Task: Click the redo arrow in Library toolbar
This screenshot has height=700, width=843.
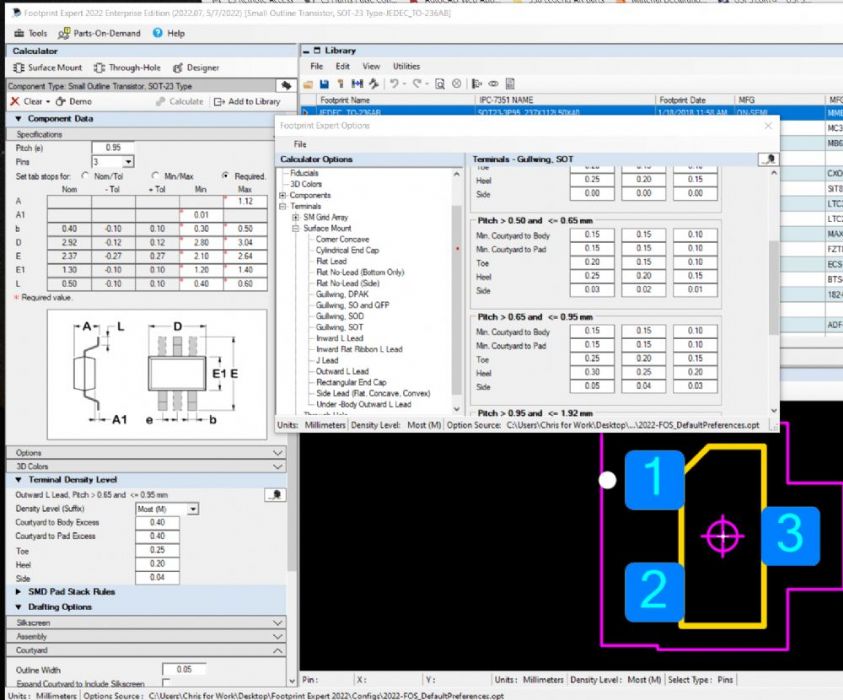Action: point(418,84)
